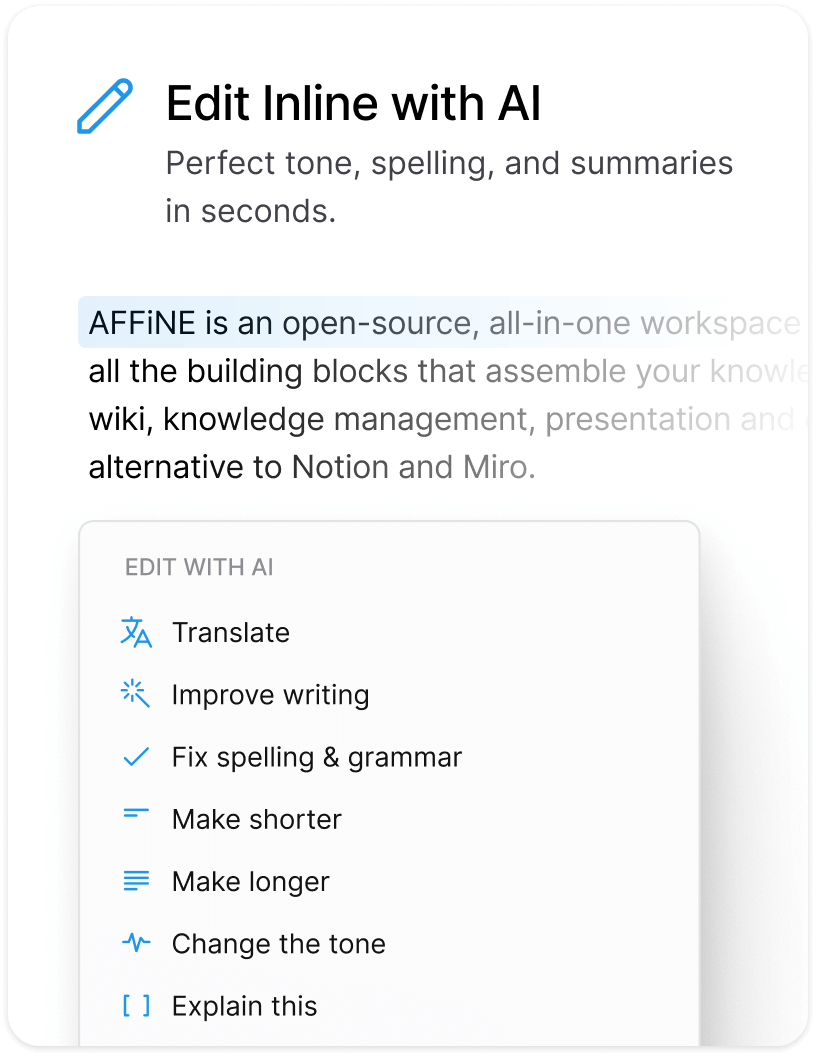816x1056 pixels.
Task: Click the stacked-lines icon for Make longer
Action: [137, 881]
